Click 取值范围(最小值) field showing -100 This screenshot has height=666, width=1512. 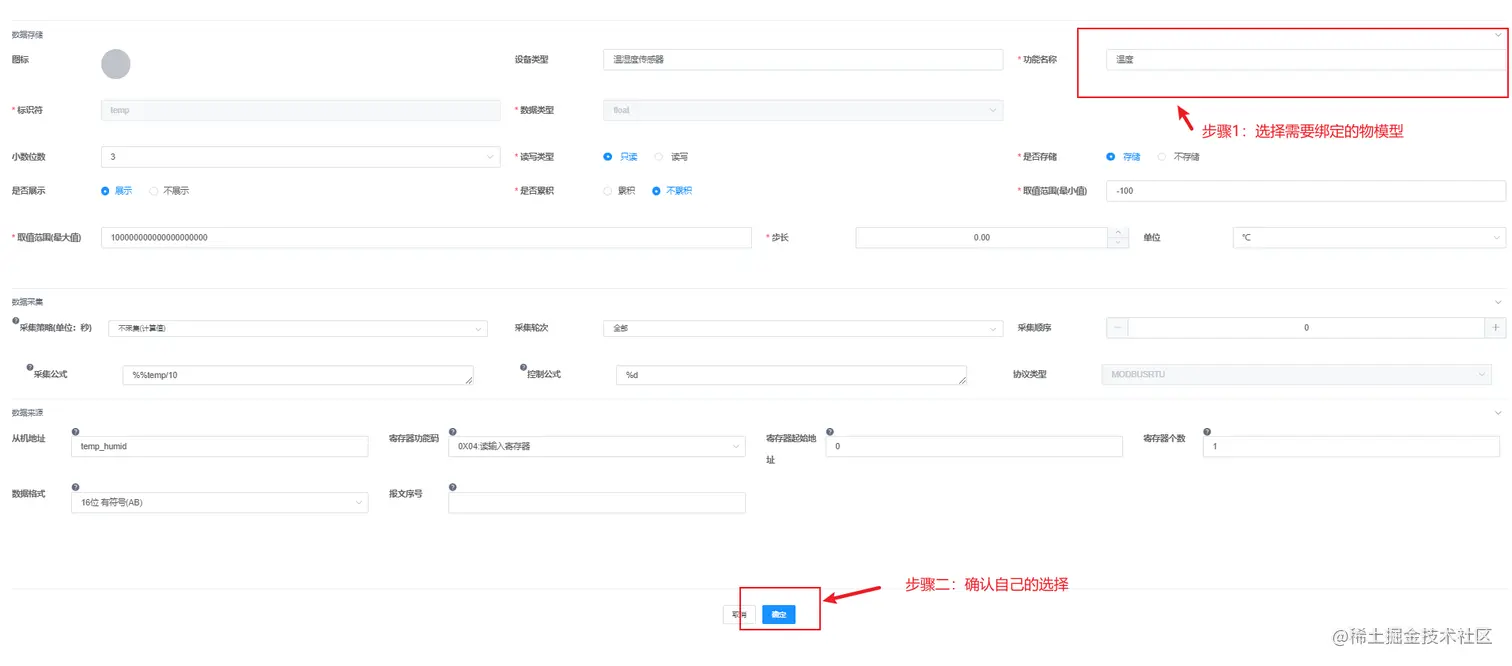coord(1306,190)
